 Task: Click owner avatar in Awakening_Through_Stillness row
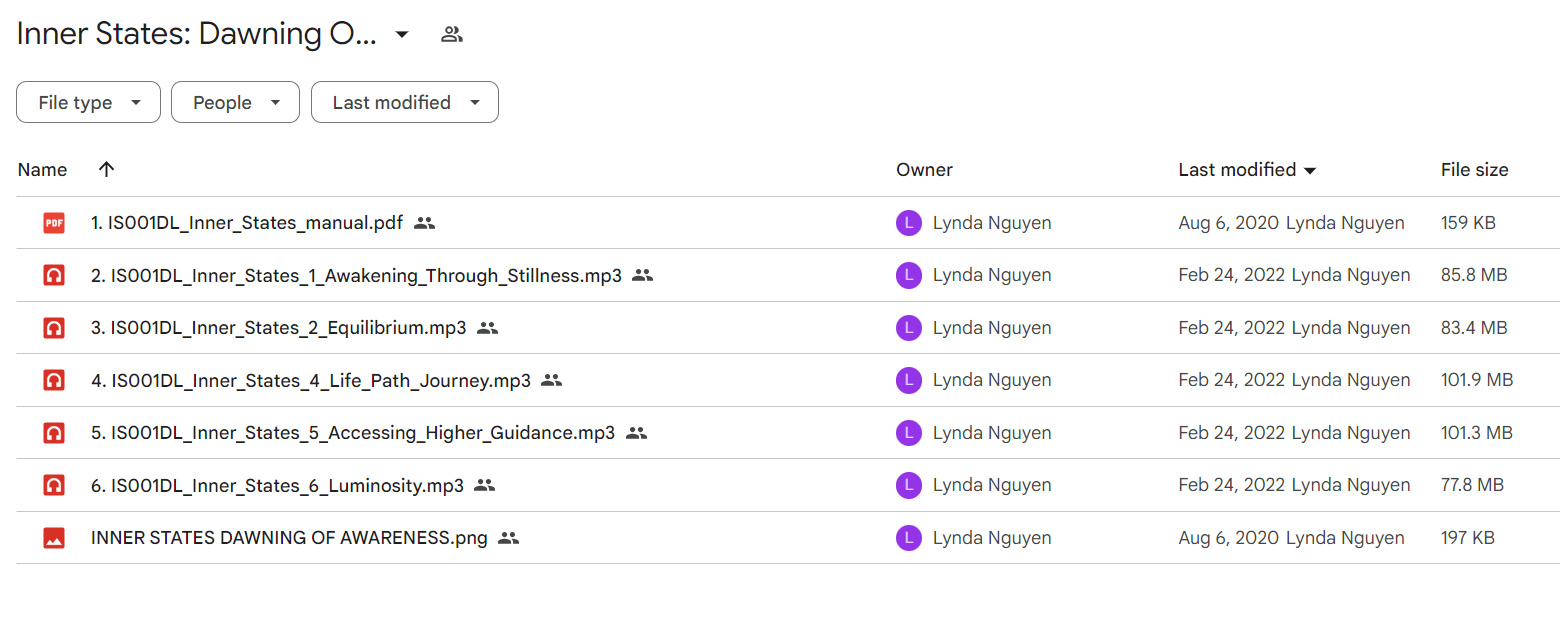908,275
